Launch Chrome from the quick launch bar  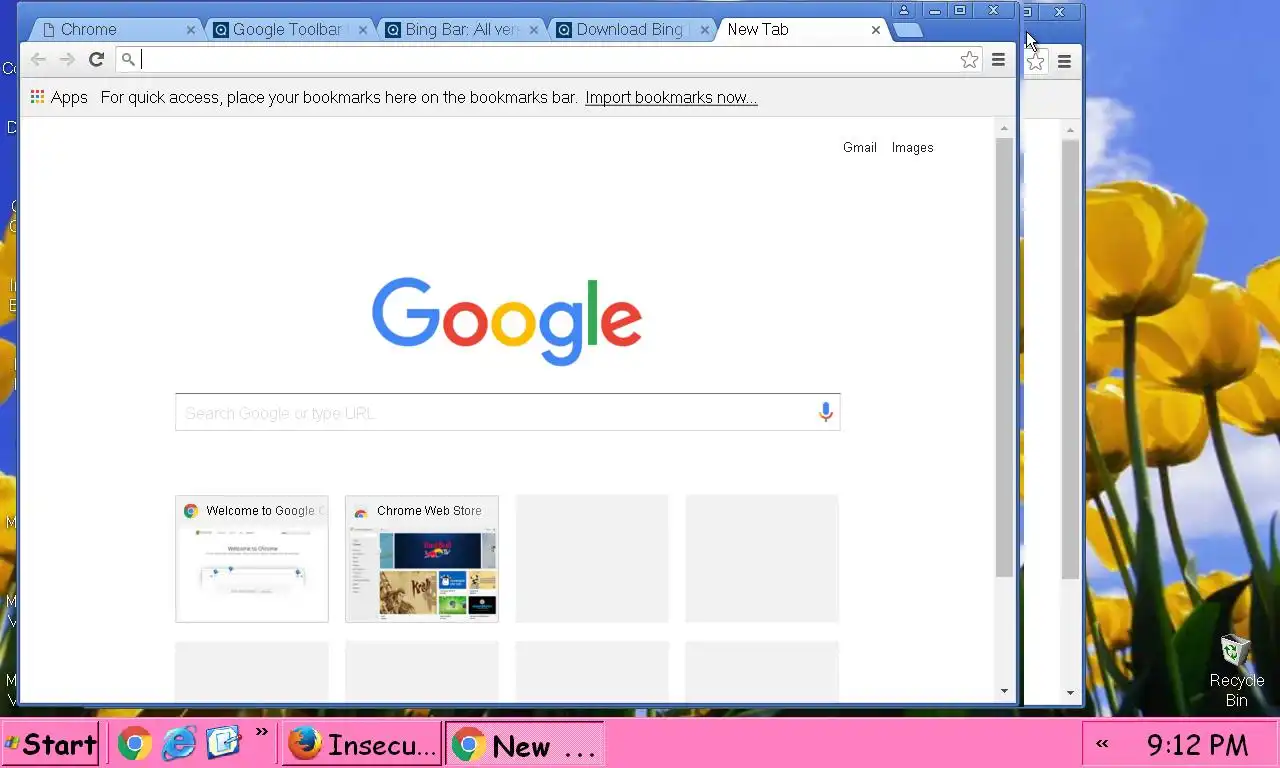click(x=135, y=743)
